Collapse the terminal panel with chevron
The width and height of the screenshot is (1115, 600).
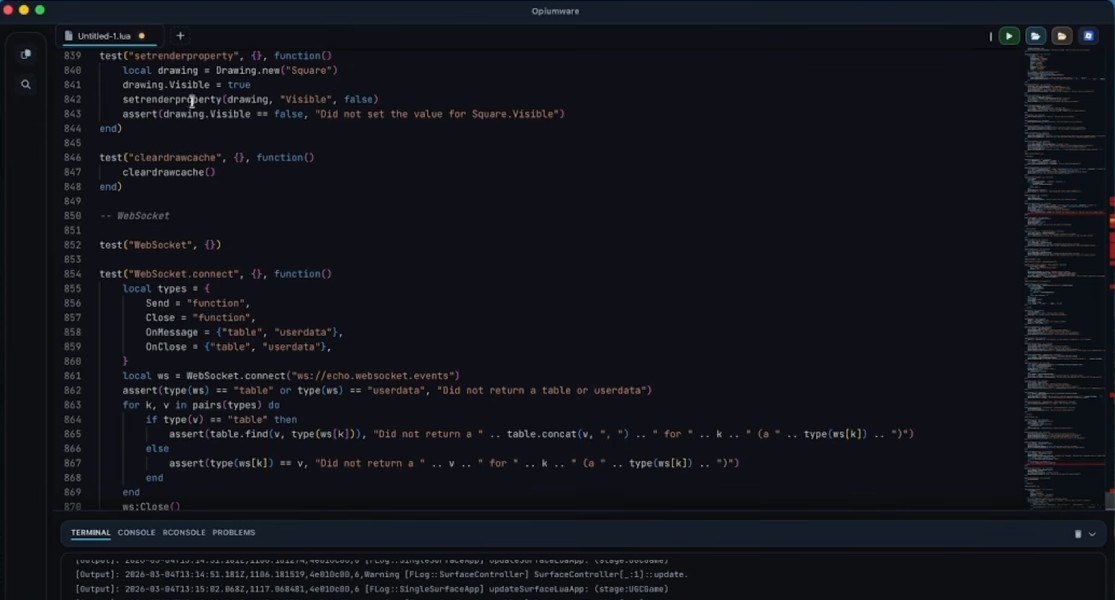tap(1092, 534)
